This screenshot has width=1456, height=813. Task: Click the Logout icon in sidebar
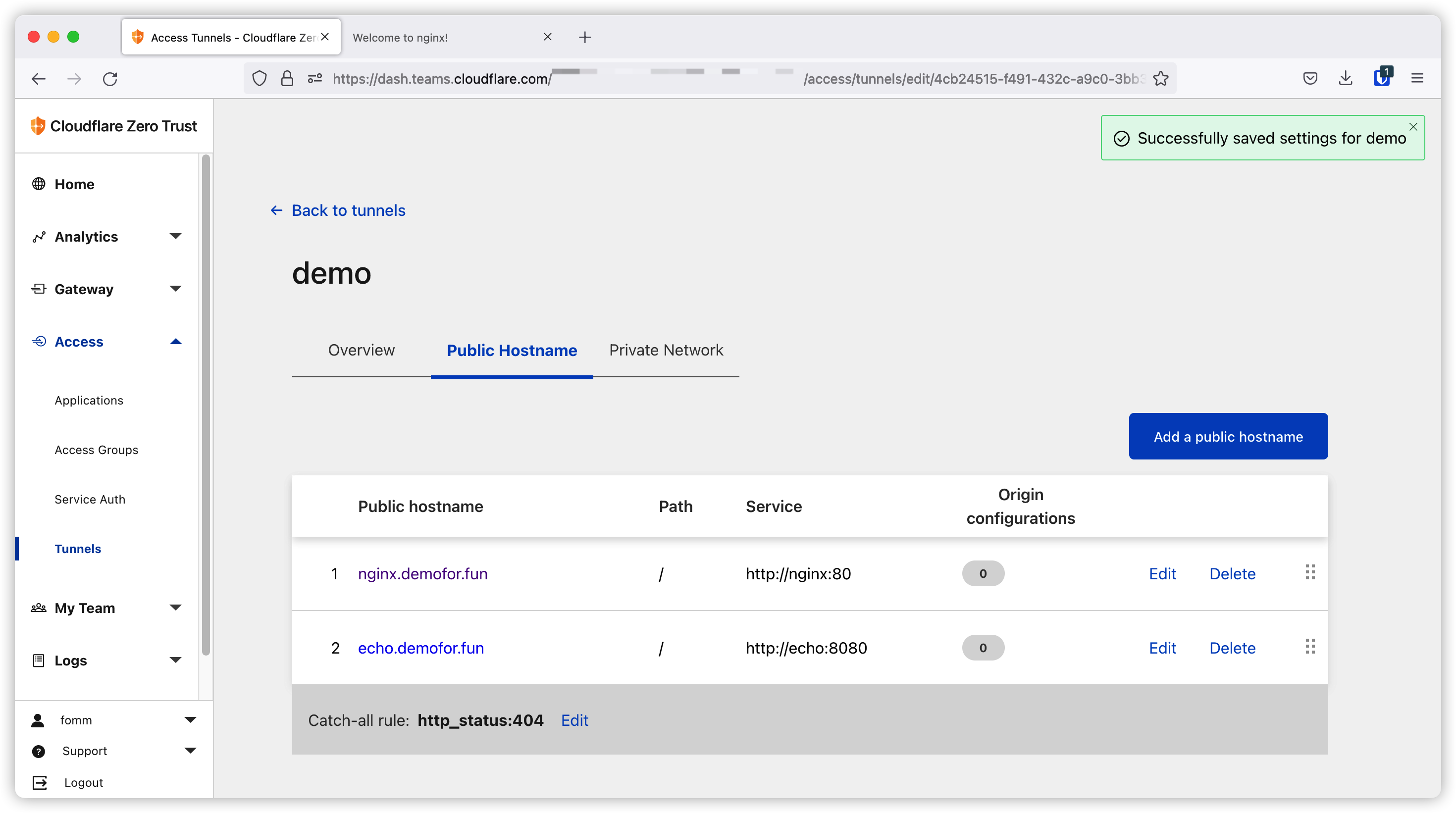pyautogui.click(x=40, y=782)
